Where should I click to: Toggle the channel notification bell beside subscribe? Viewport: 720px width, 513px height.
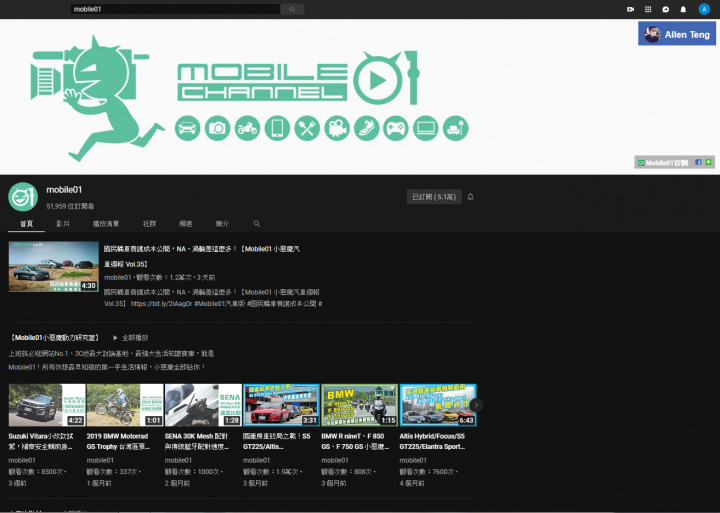click(470, 197)
